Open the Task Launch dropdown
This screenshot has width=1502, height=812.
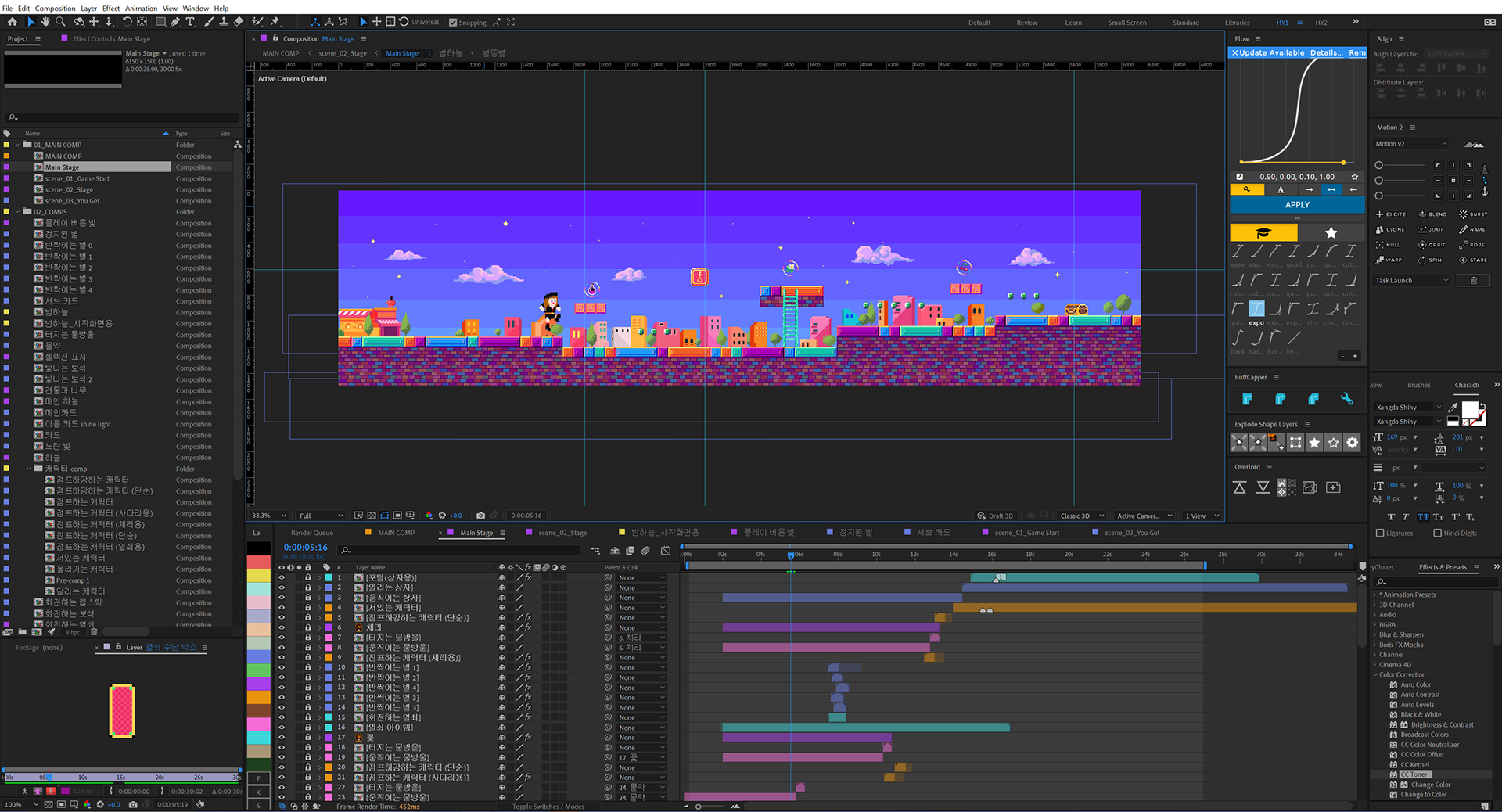pos(1412,280)
